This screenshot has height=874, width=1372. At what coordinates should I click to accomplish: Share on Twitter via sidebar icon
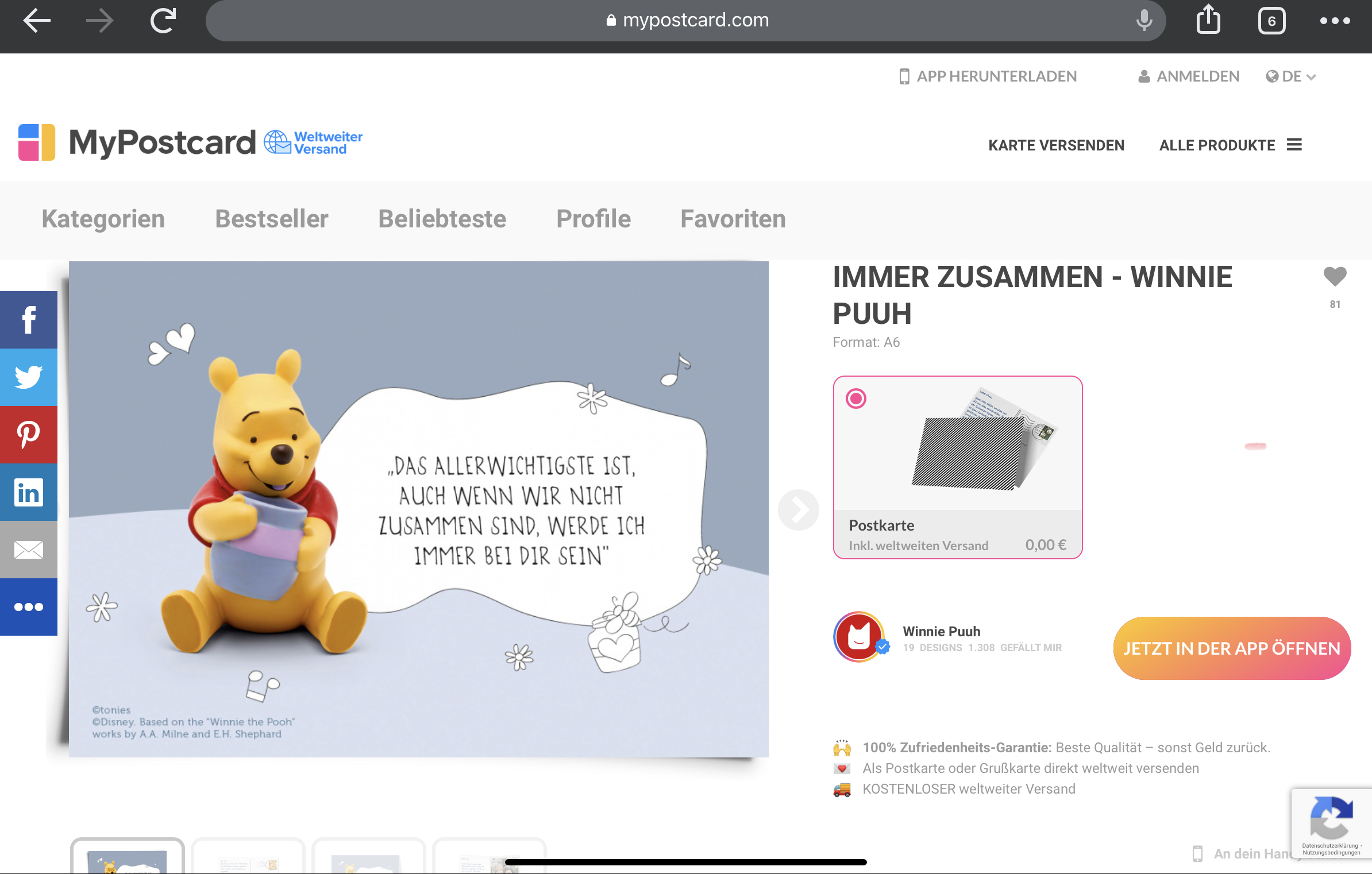point(29,377)
